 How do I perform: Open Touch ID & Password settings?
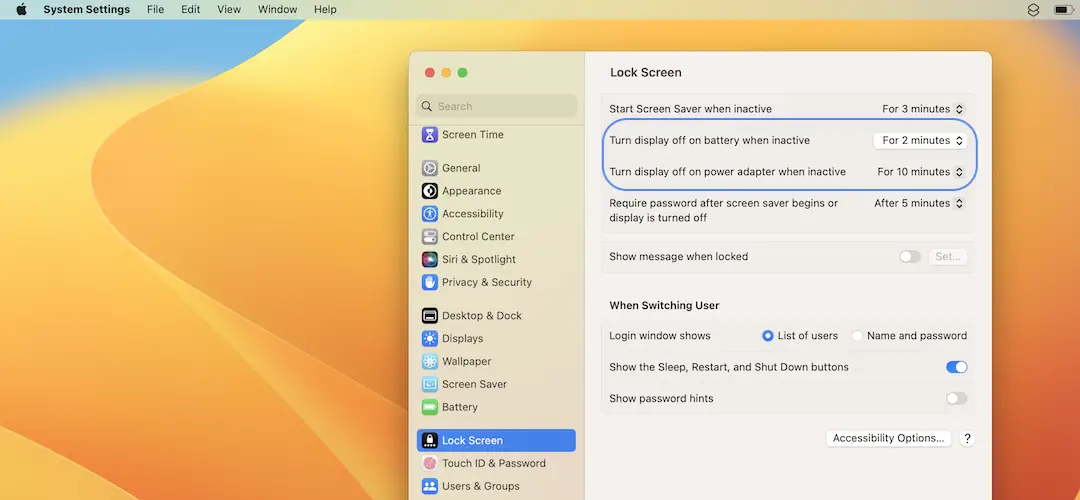pos(493,464)
